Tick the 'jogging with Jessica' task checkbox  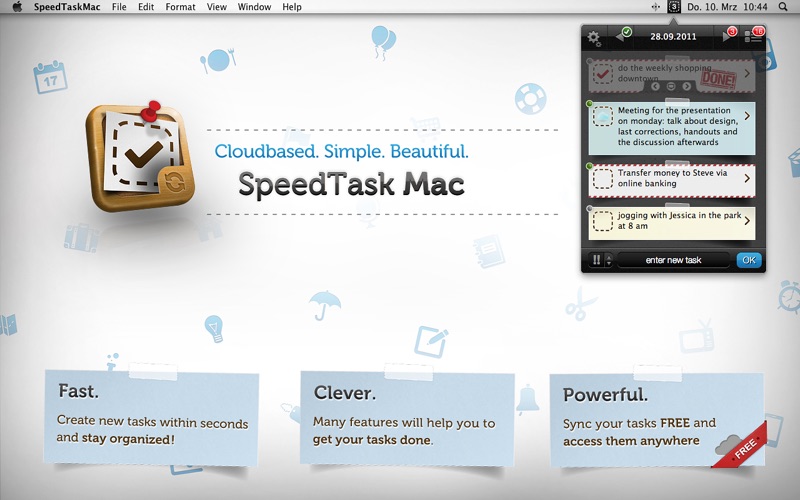coord(603,221)
